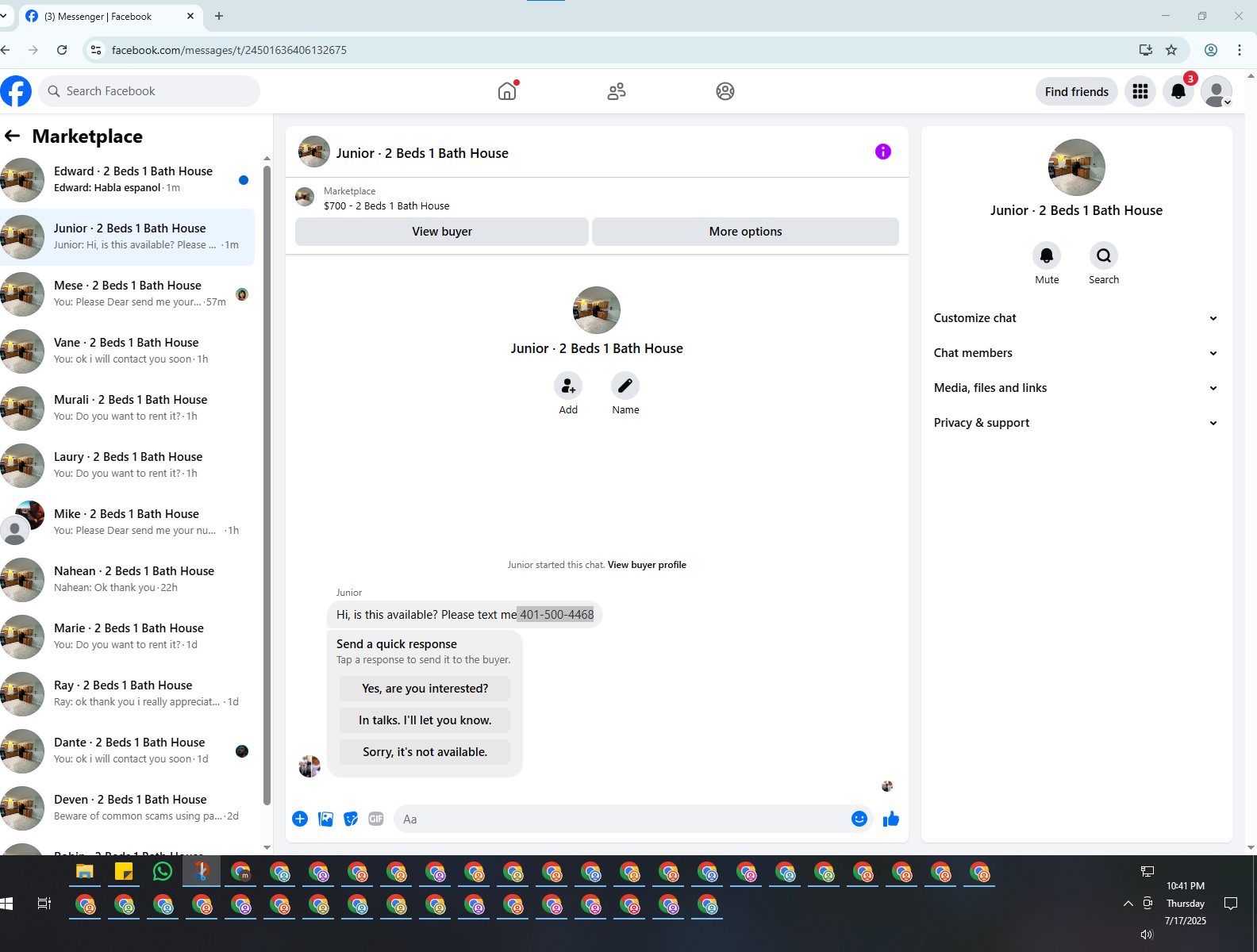Viewport: 1257px width, 952px height.
Task: Open the emoji picker in message box
Action: click(859, 819)
